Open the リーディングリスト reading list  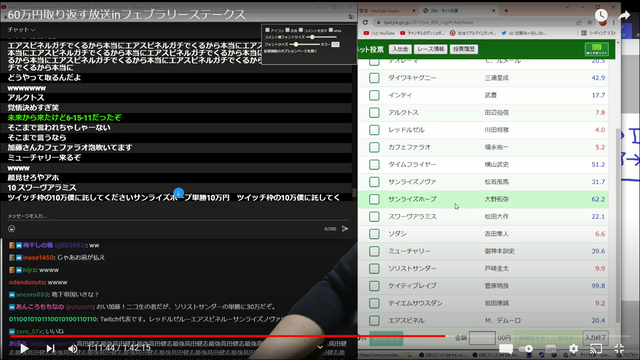pos(598,33)
